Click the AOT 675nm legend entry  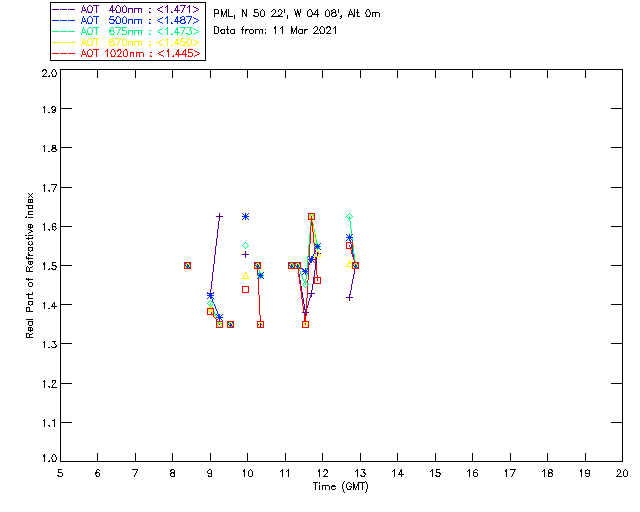point(127,31)
